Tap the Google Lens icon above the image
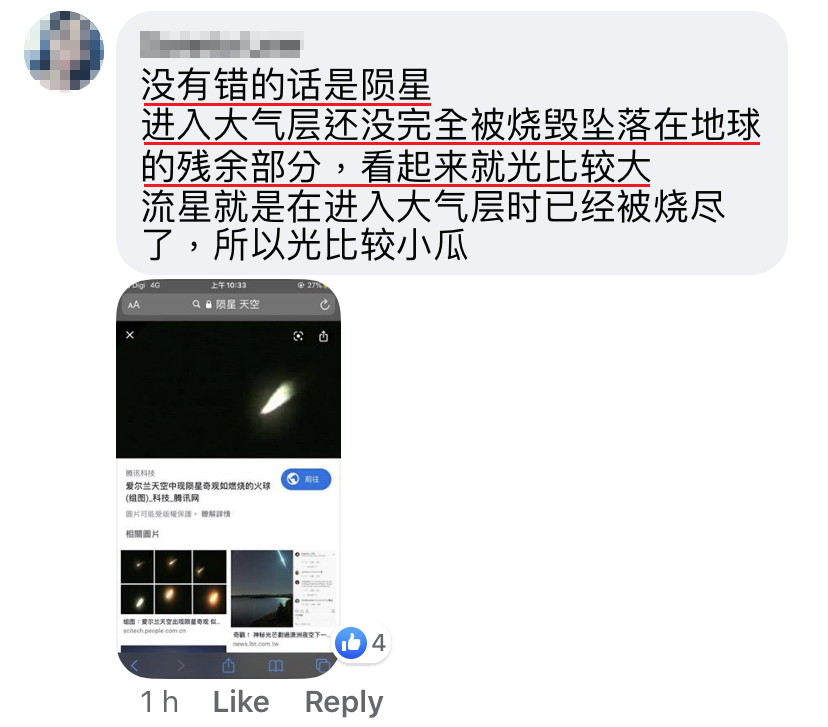The width and height of the screenshot is (828, 727). pyautogui.click(x=298, y=336)
